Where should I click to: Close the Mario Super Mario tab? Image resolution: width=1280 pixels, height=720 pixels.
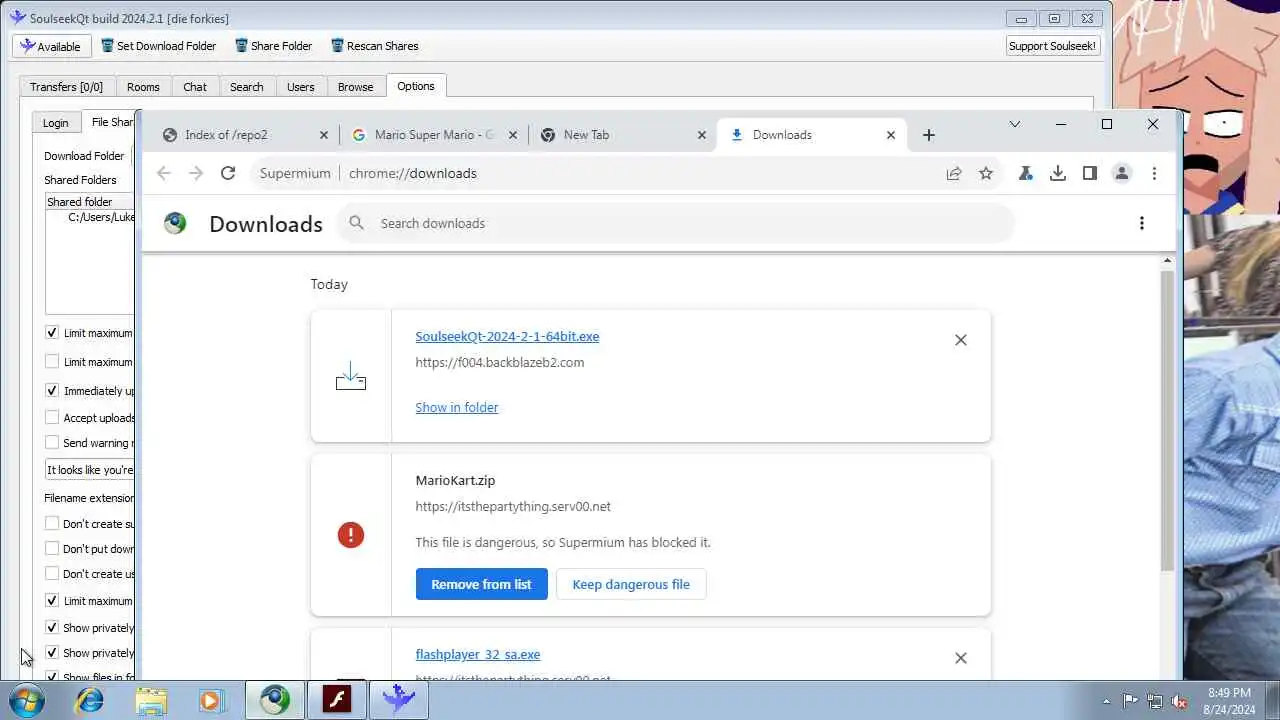coord(513,135)
